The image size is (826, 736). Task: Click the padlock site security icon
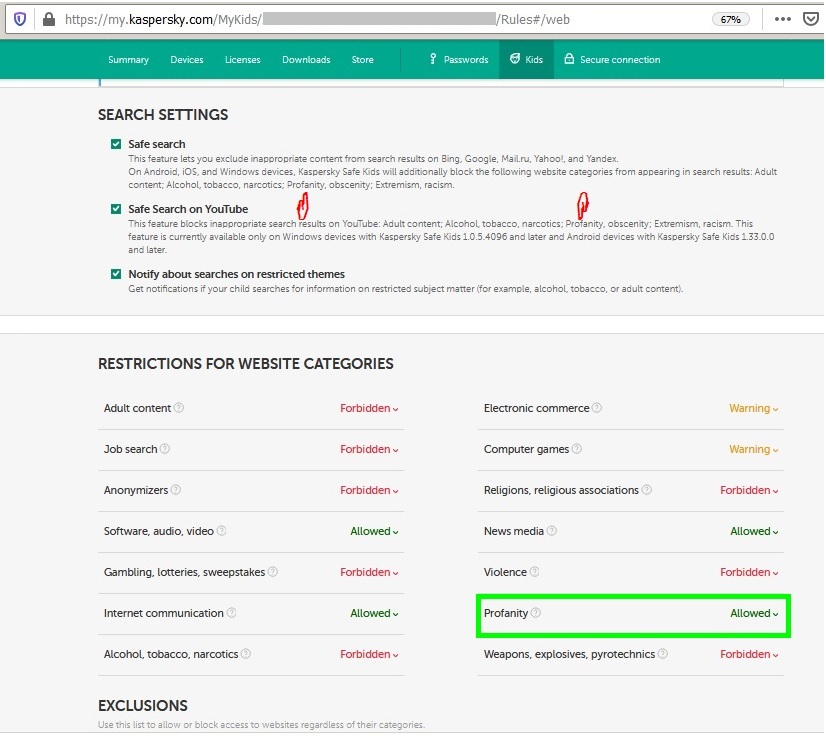click(48, 19)
